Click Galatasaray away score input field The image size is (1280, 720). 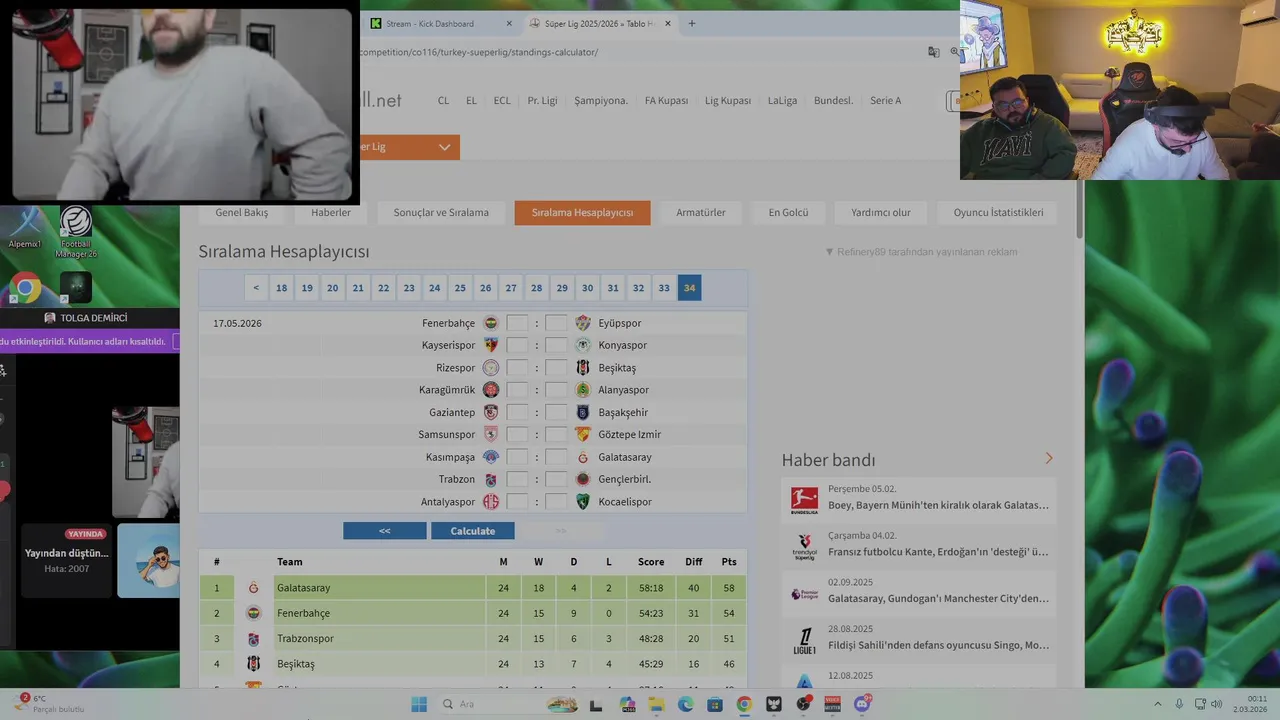pyautogui.click(x=556, y=457)
